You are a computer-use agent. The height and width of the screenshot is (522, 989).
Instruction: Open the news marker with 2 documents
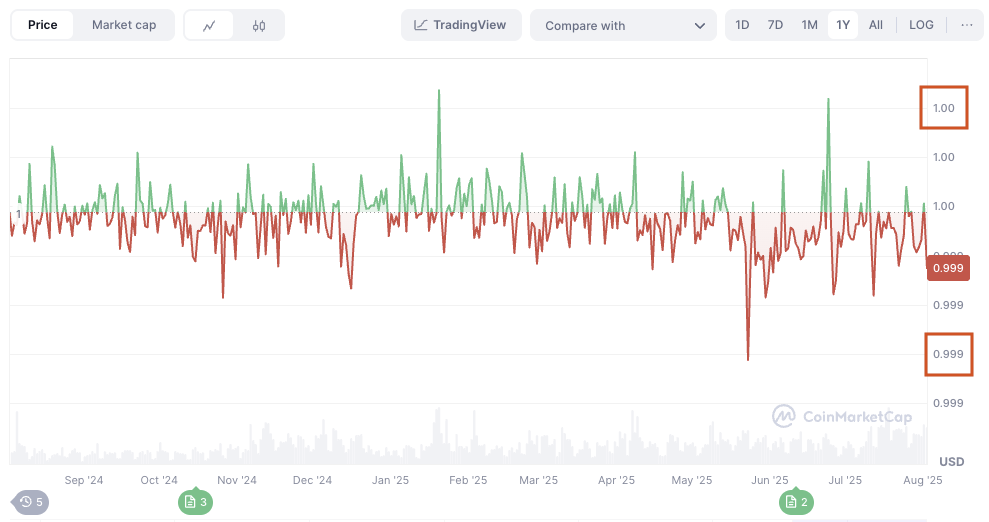click(x=797, y=502)
